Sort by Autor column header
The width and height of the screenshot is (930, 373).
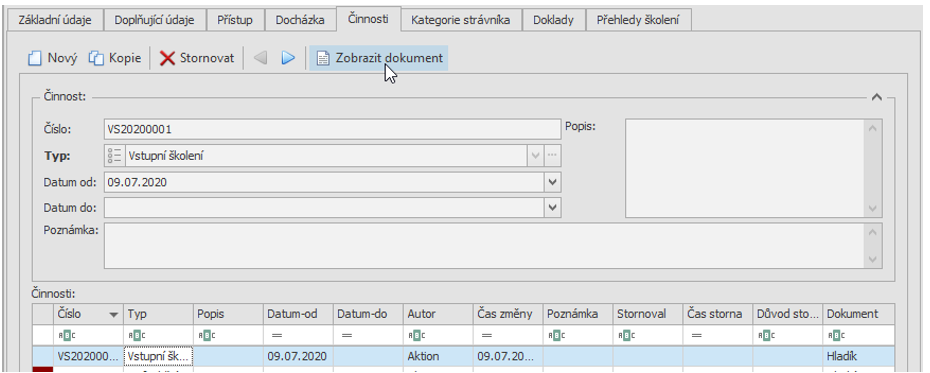[438, 314]
